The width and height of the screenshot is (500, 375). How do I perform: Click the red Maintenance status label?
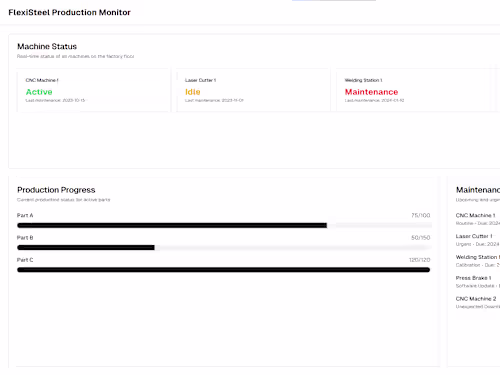tap(371, 92)
